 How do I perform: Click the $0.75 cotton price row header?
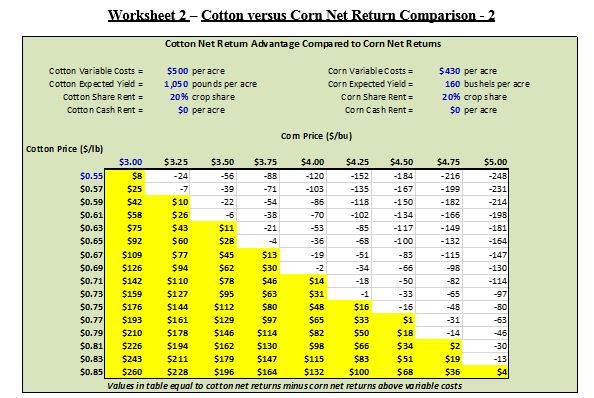(91, 307)
